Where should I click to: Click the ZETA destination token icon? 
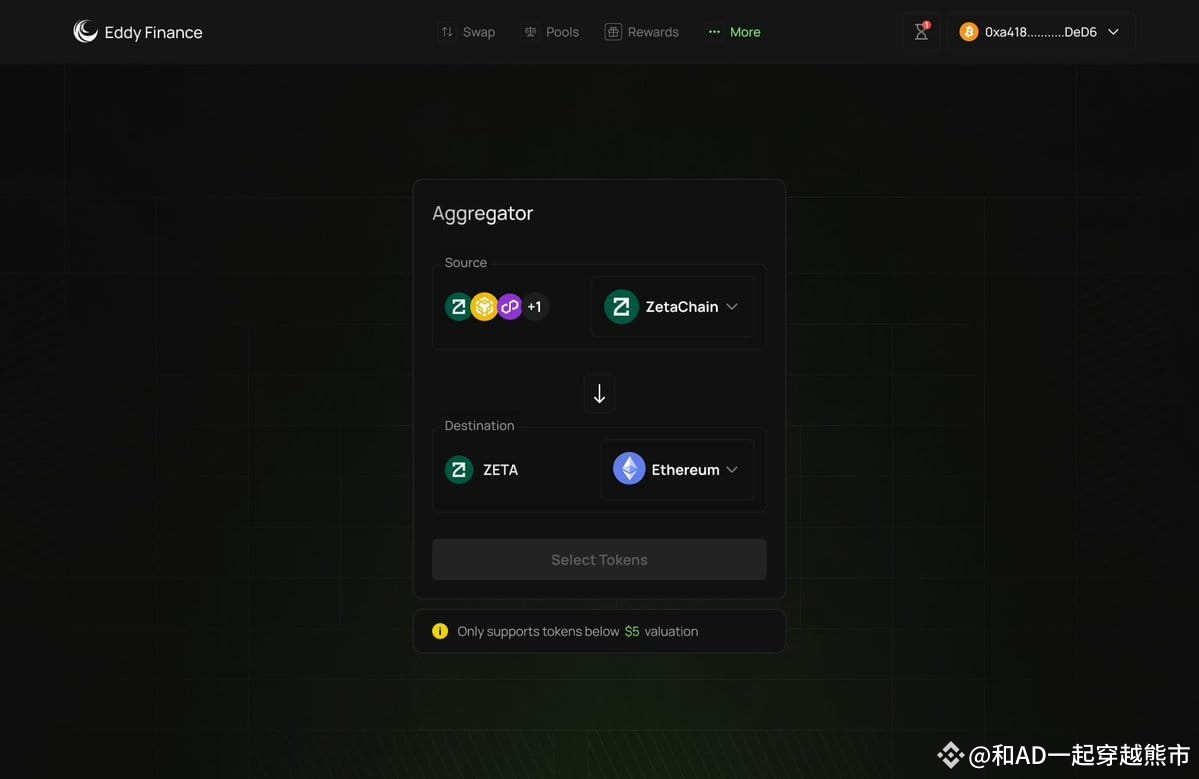[x=459, y=469]
